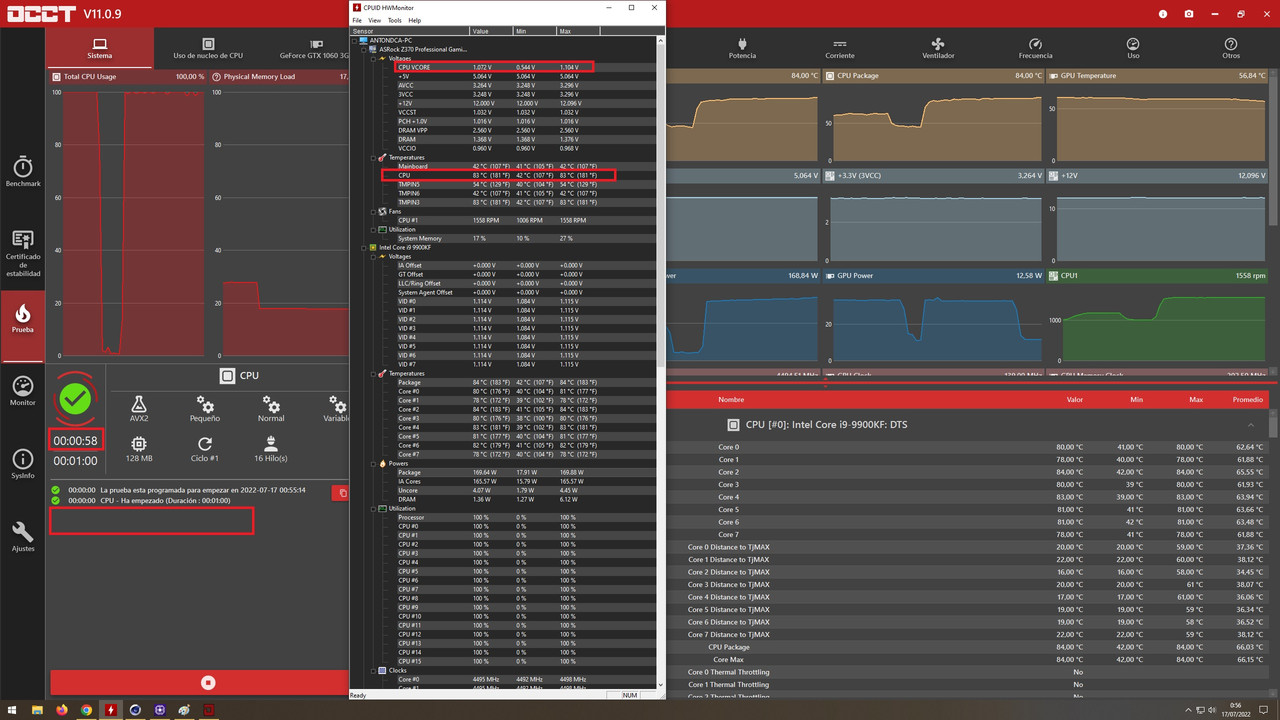Open Certificado de estabilidad in OCCT sidebar
This screenshot has width=1280, height=720.
[x=23, y=253]
